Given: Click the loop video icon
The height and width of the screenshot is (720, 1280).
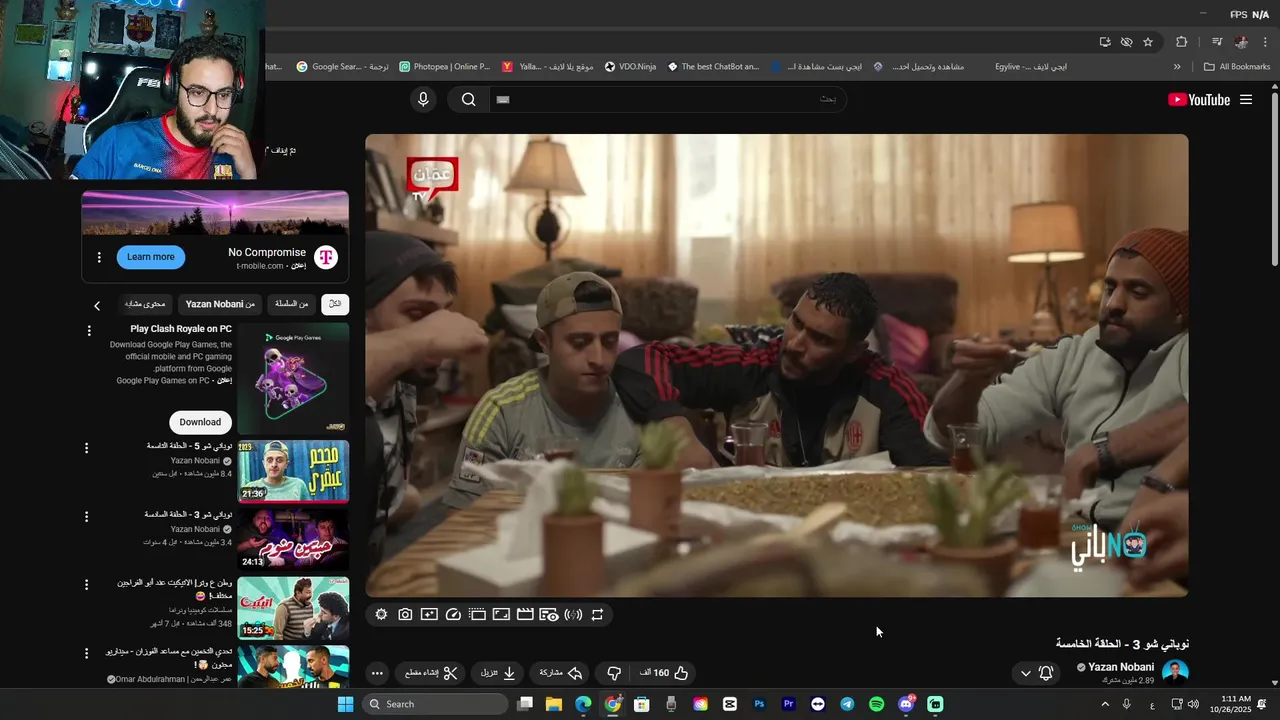Looking at the screenshot, I should 597,615.
